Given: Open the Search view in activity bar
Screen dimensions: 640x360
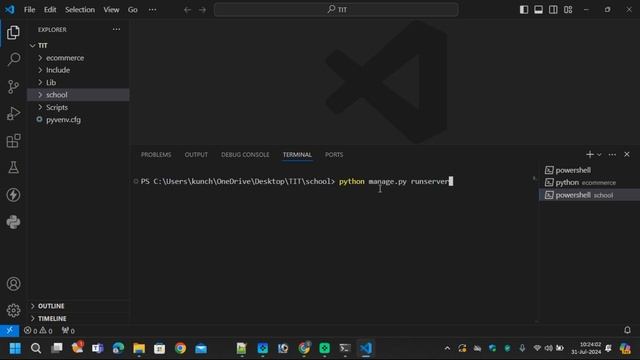Looking at the screenshot, I should [13, 59].
